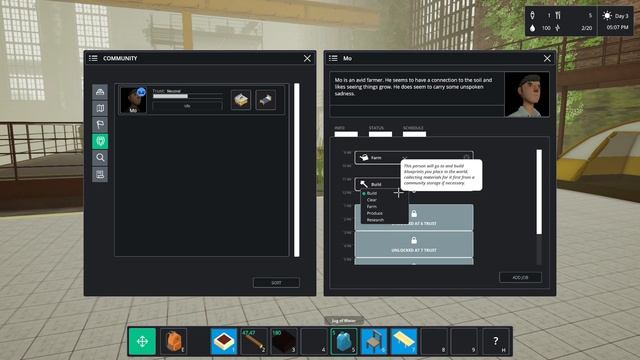Click the population icon in top status panel
Screen dimensions: 640x360
(532, 16)
